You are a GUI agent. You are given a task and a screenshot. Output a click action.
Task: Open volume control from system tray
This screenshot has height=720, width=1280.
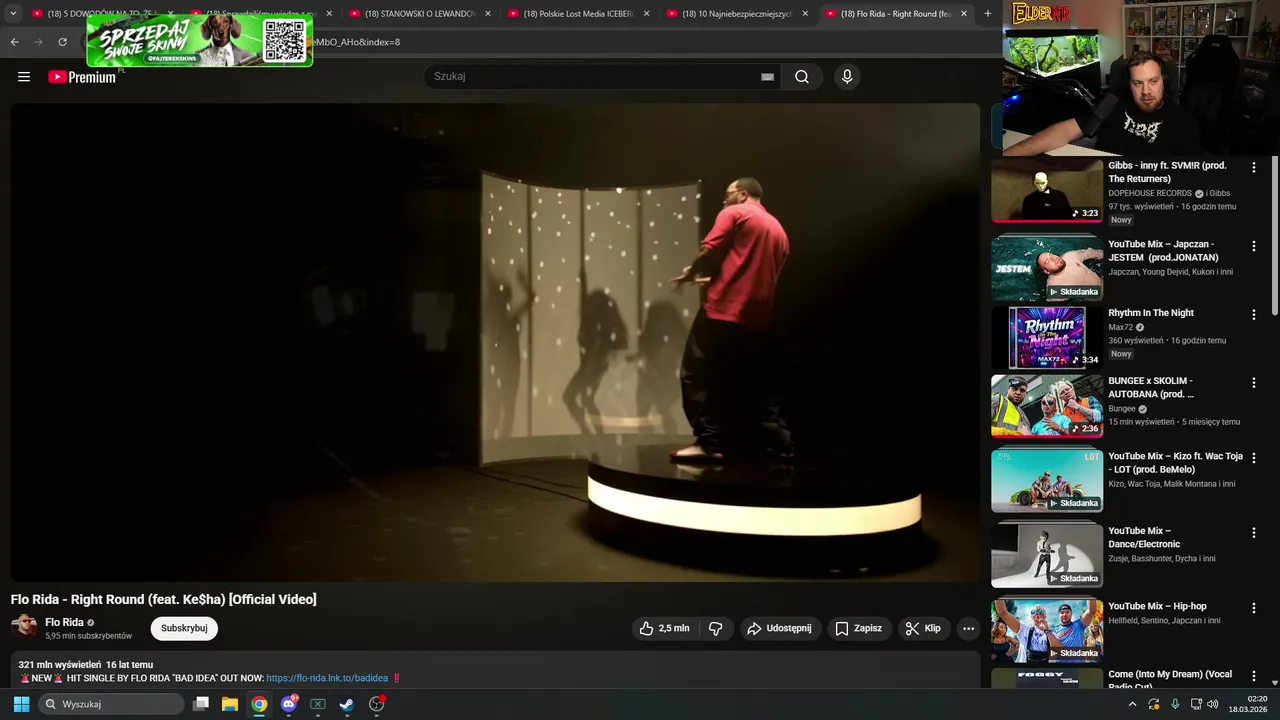[x=1213, y=704]
